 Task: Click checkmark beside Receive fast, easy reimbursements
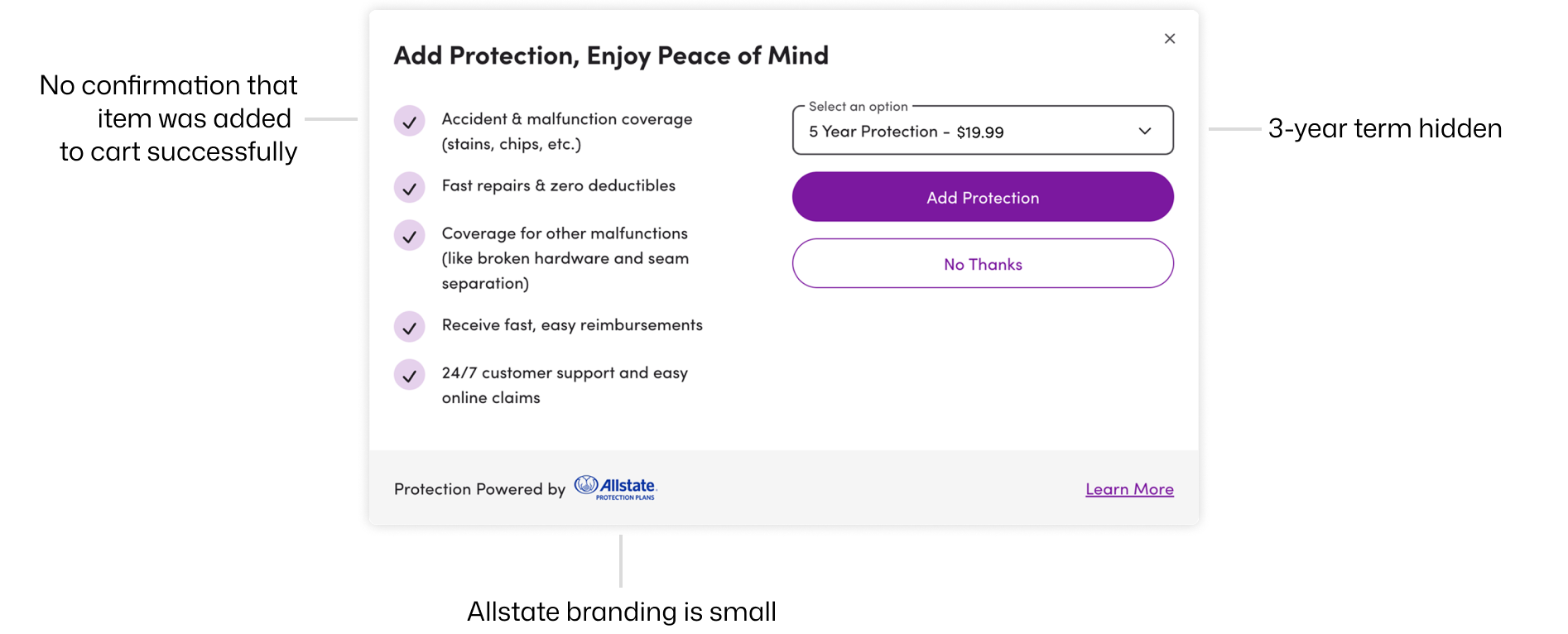(x=409, y=327)
